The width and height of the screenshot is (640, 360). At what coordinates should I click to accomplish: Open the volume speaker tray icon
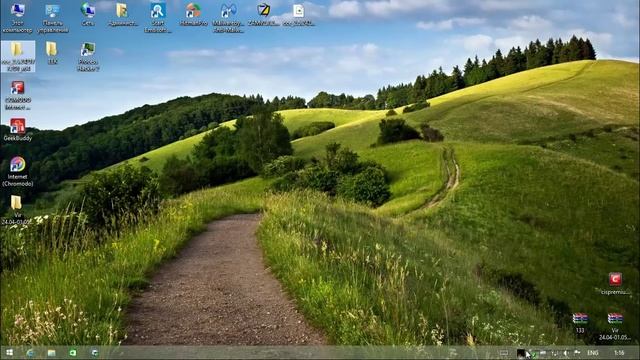point(566,353)
